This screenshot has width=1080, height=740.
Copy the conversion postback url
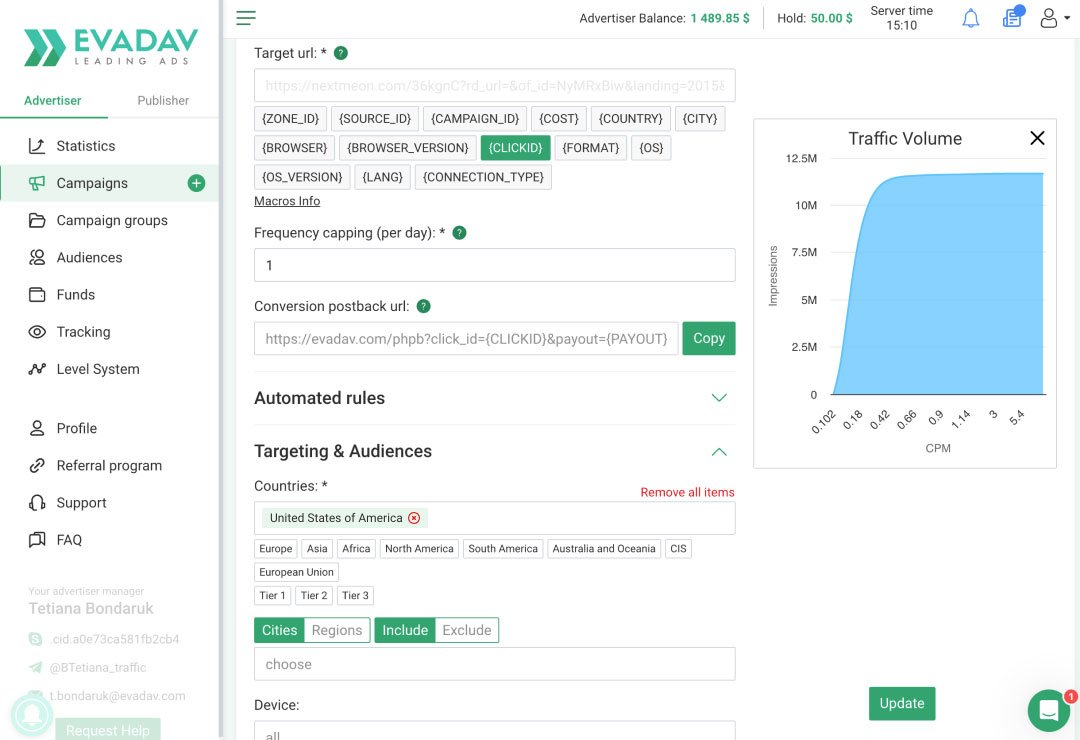click(x=708, y=338)
